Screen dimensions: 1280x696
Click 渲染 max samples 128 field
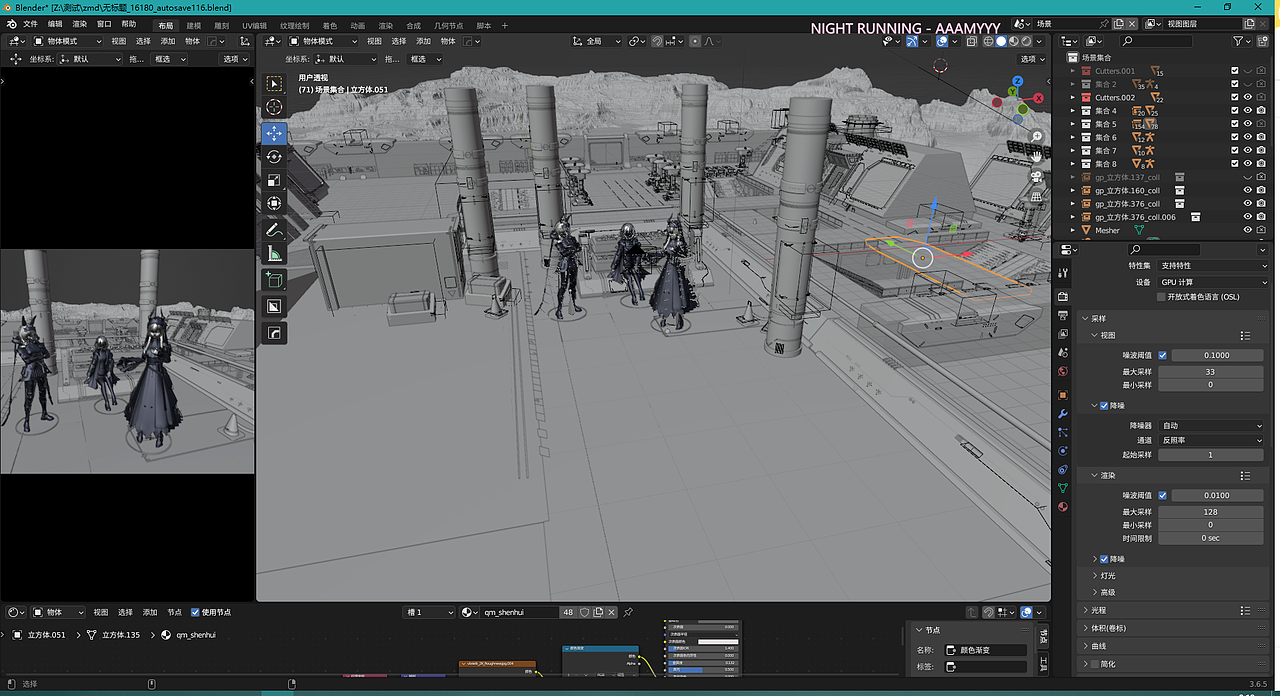pos(1210,512)
